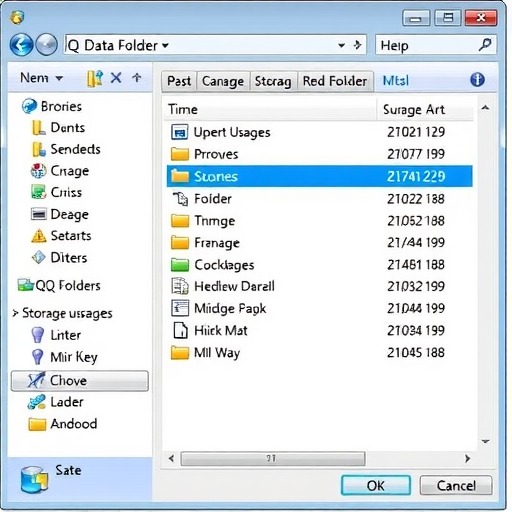Click the Lader blue icon
Viewport: 512px width, 512px height.
(36, 402)
